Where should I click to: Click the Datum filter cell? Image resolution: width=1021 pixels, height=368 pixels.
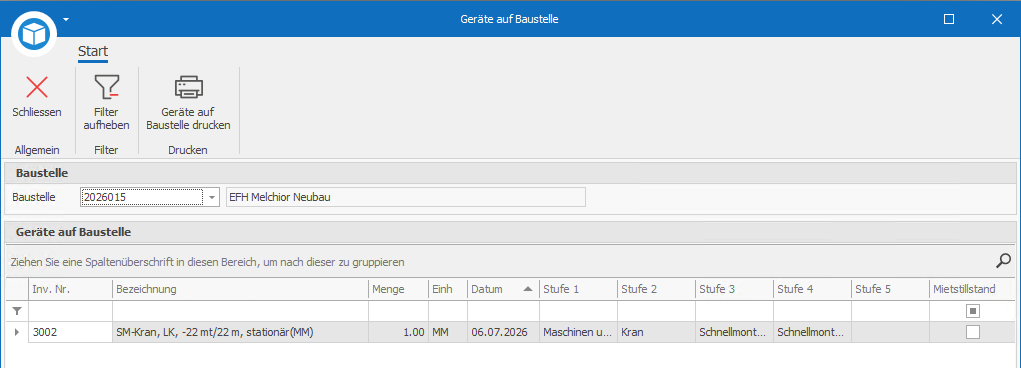(x=503, y=311)
